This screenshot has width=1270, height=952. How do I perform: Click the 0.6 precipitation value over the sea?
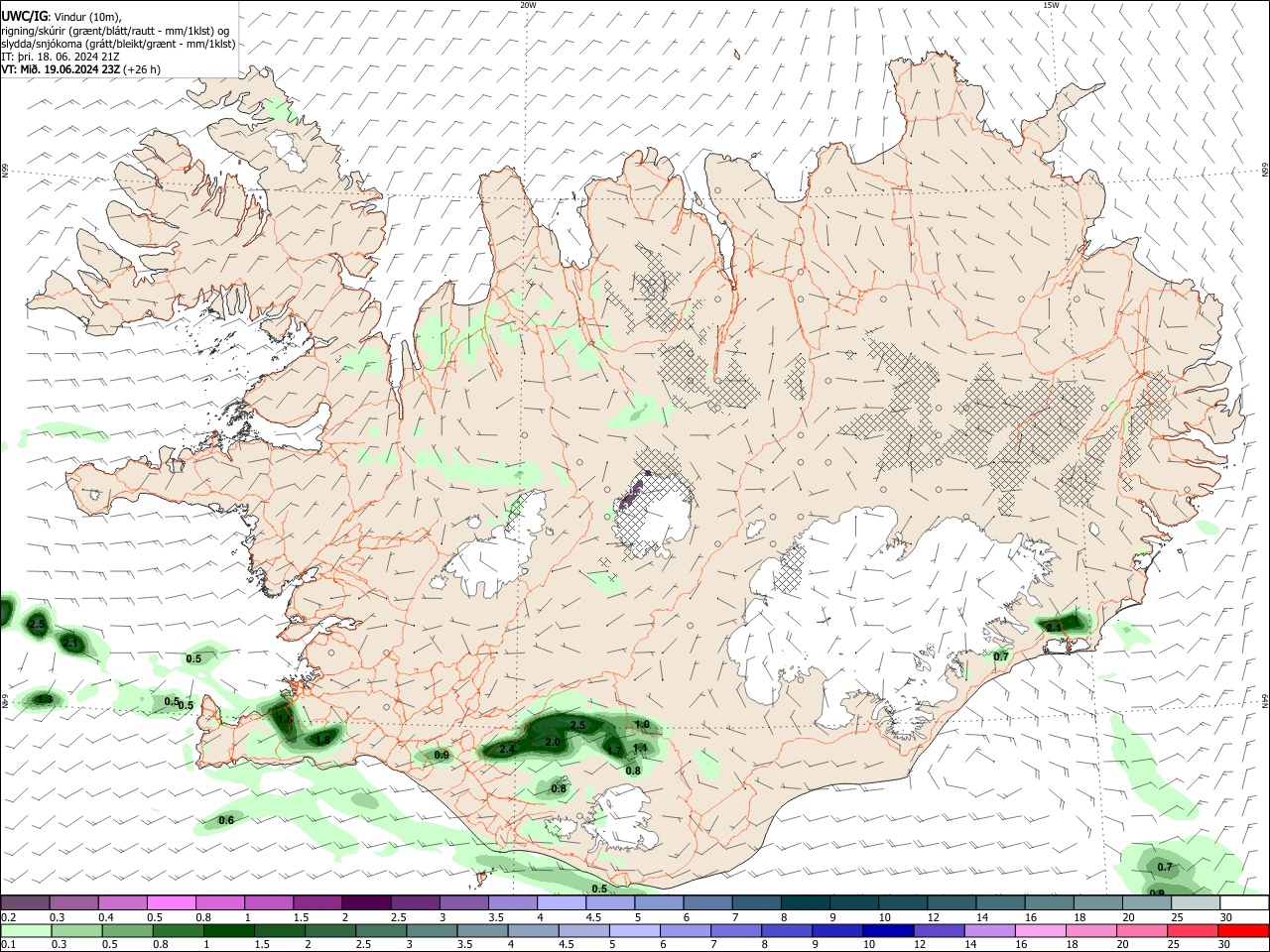[226, 820]
